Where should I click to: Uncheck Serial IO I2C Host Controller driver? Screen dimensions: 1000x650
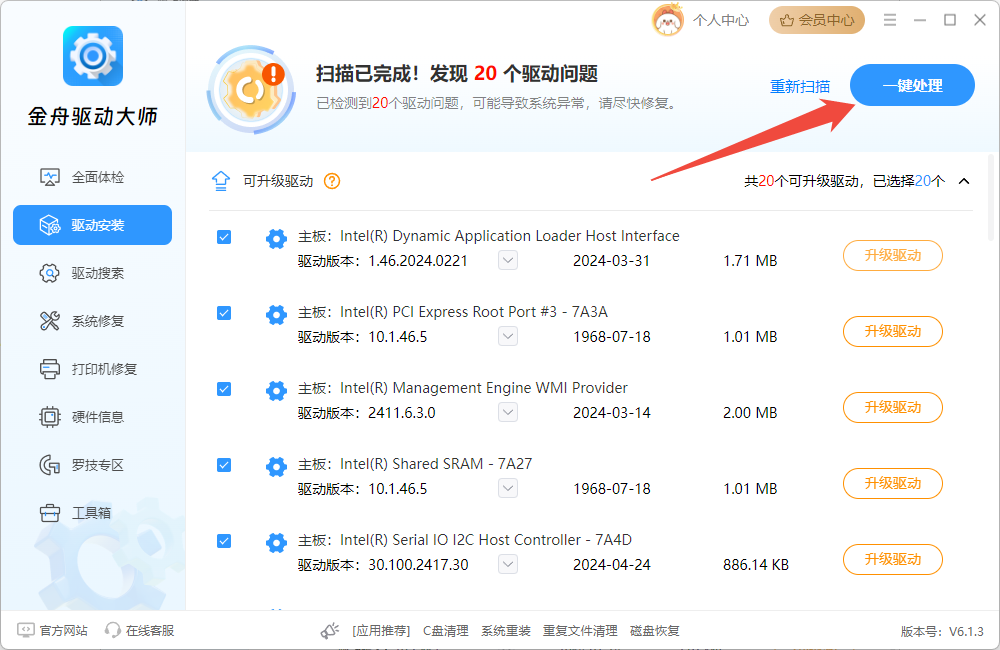coord(224,541)
